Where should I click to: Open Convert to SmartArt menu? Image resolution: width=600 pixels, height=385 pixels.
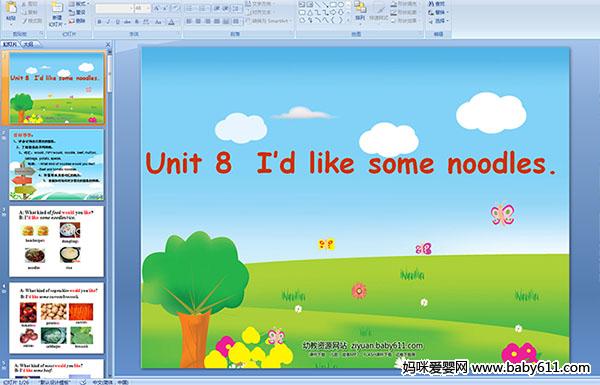(269, 21)
